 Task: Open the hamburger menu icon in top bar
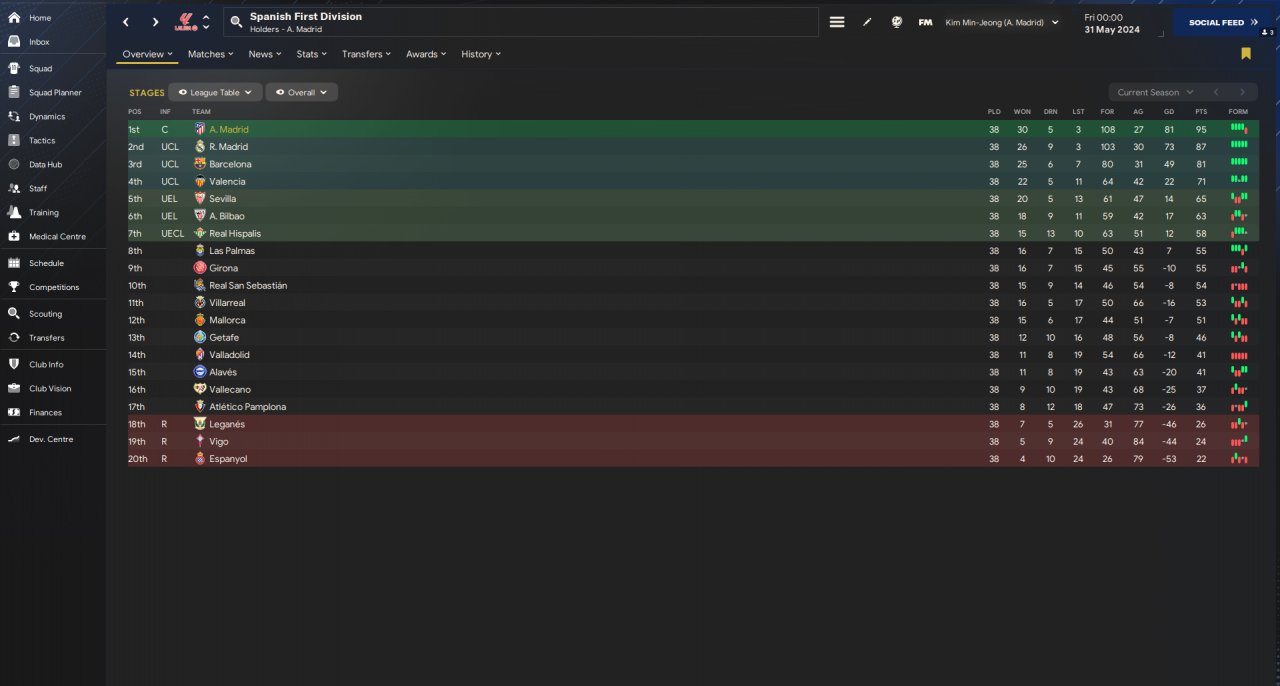pos(837,22)
